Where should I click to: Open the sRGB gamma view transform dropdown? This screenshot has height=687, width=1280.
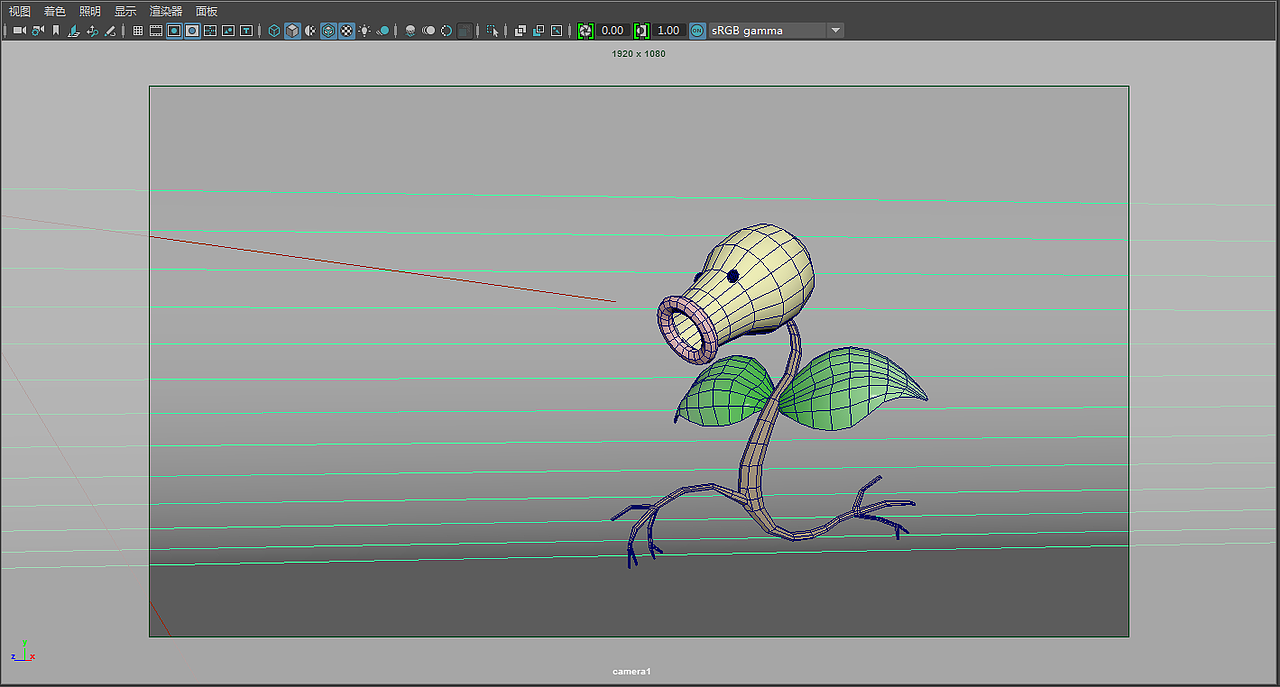pos(776,30)
